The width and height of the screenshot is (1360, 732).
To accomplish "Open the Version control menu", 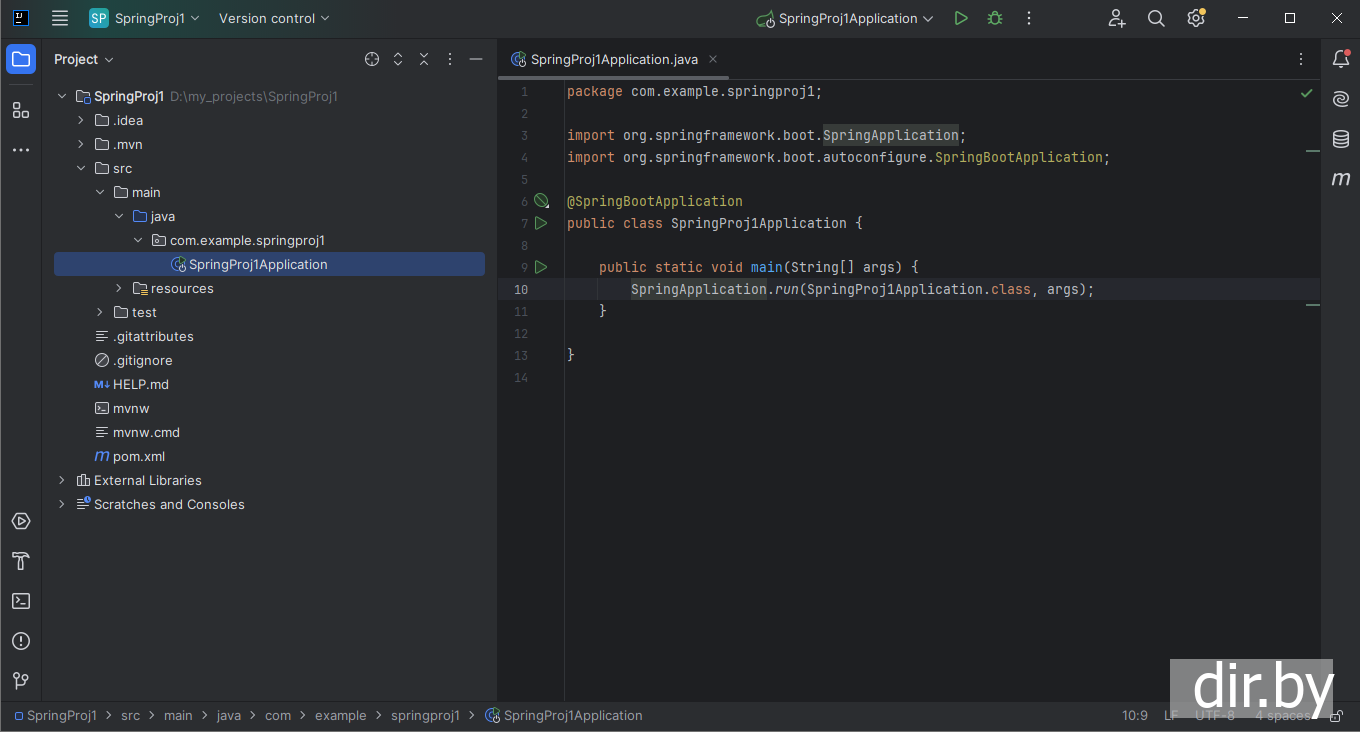I will 274,18.
